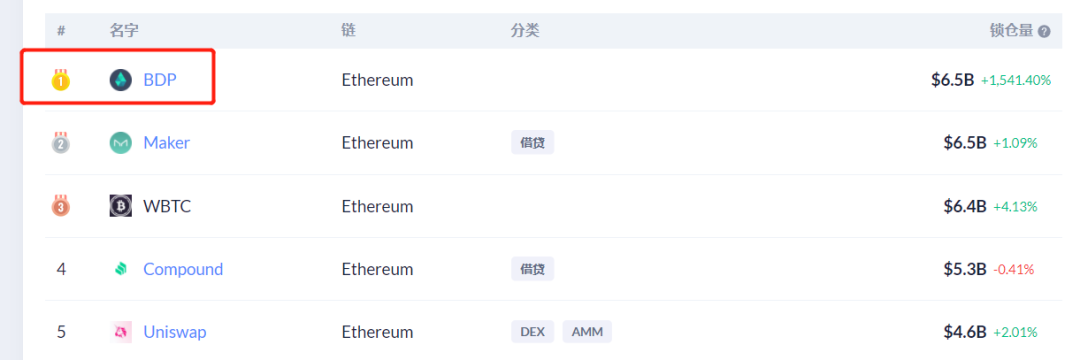Click the bronze rank-3 medal icon
1080x360 pixels.
[x=61, y=206]
